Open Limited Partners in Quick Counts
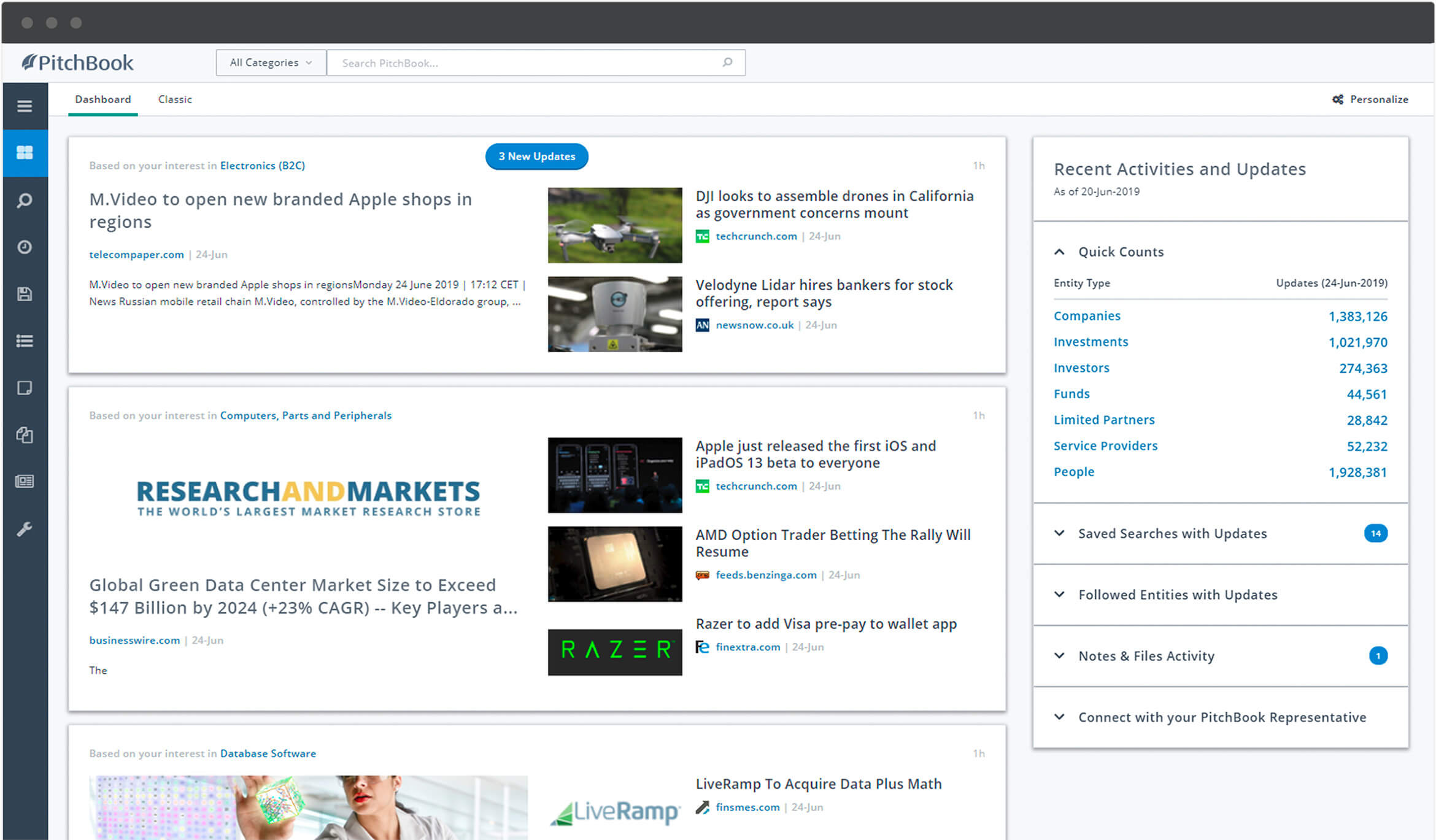The height and width of the screenshot is (840, 1436). [x=1104, y=420]
